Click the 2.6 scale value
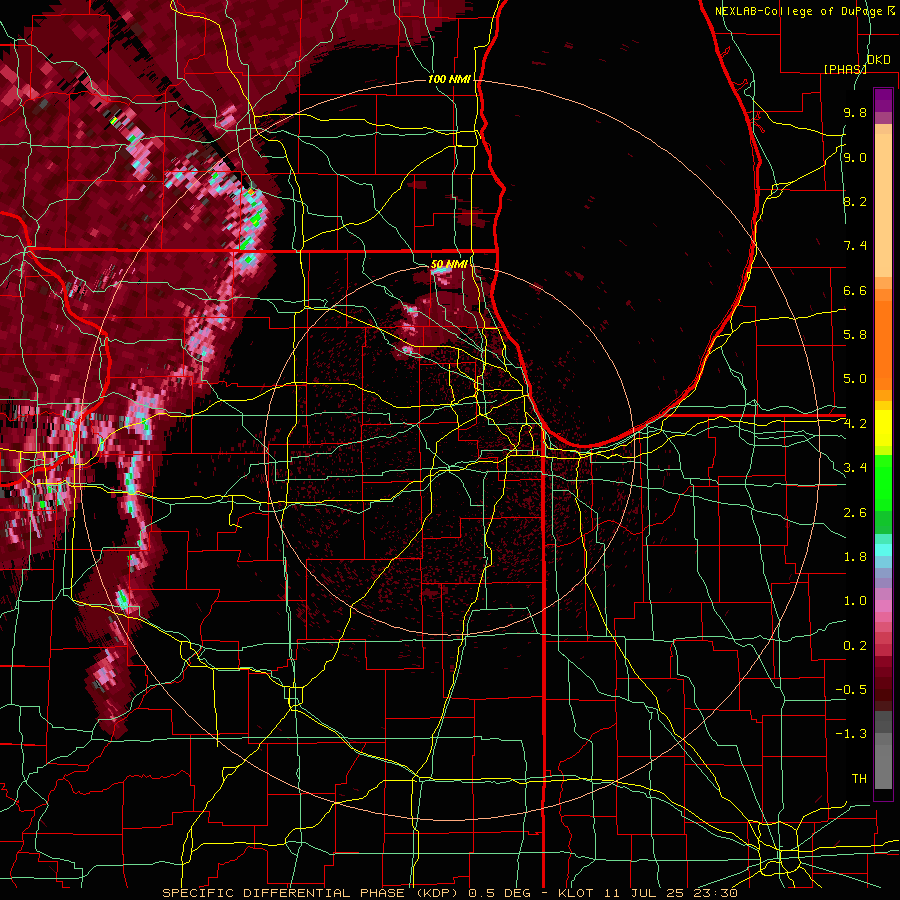This screenshot has height=900, width=900. [855, 513]
